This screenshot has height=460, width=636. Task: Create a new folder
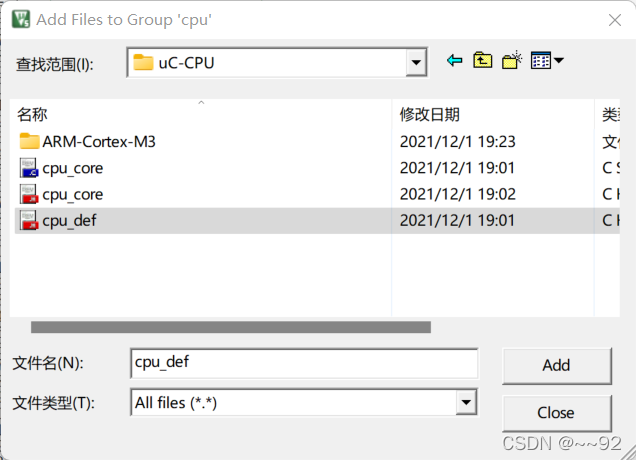(x=511, y=60)
